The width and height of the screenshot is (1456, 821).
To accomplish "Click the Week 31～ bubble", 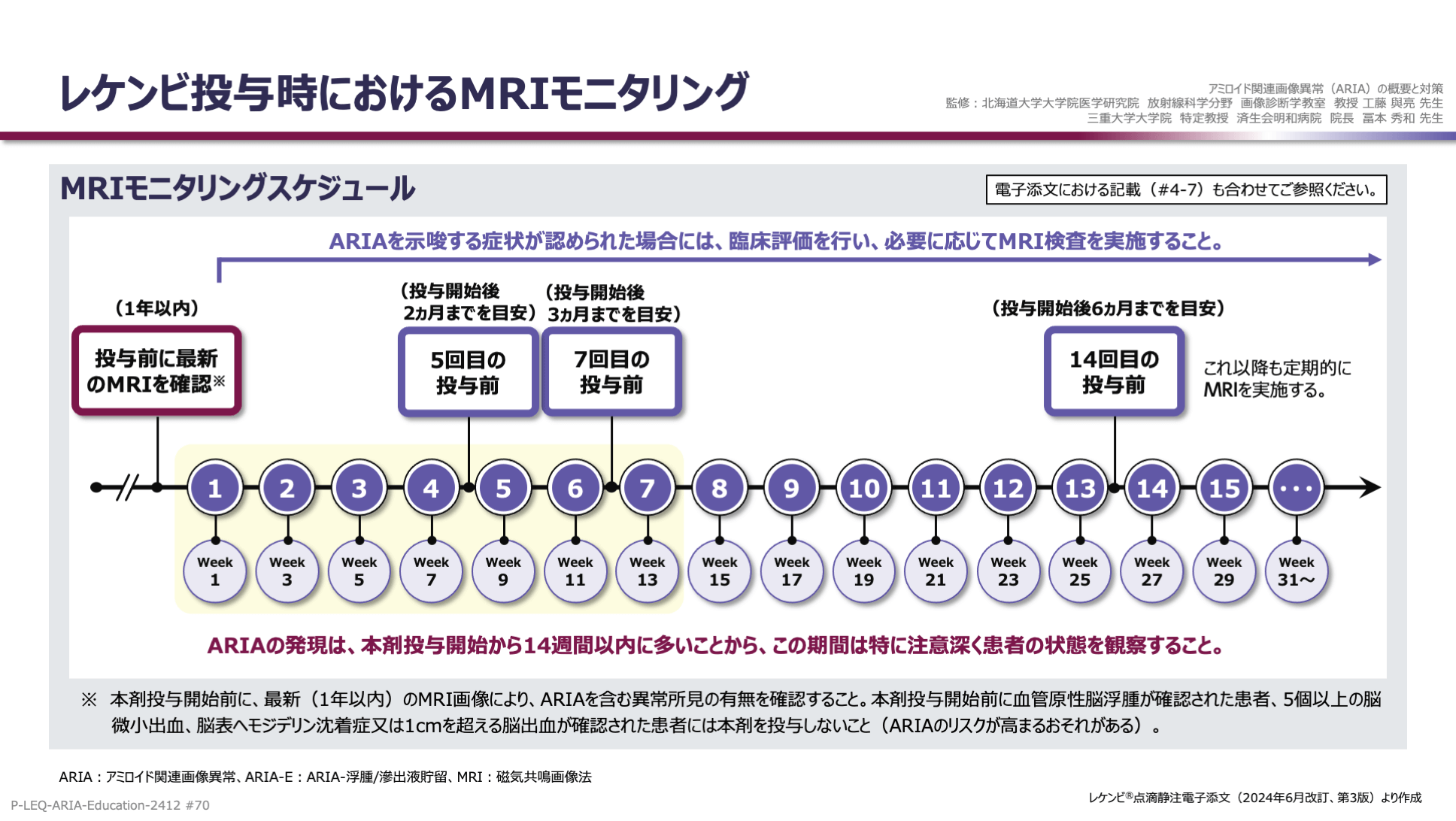I will 1296,571.
